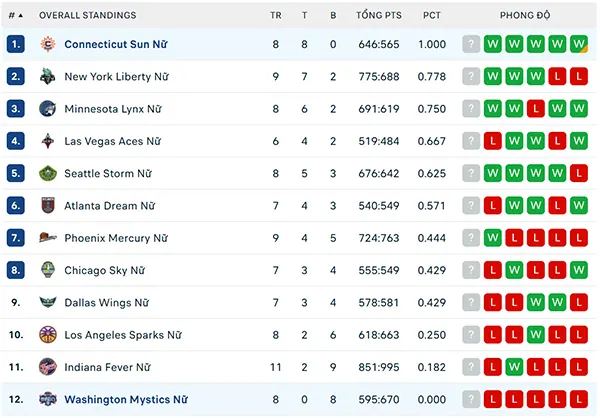The height and width of the screenshot is (418, 600).
Task: Click the Las Vegas Aces team logo
Action: [48, 141]
